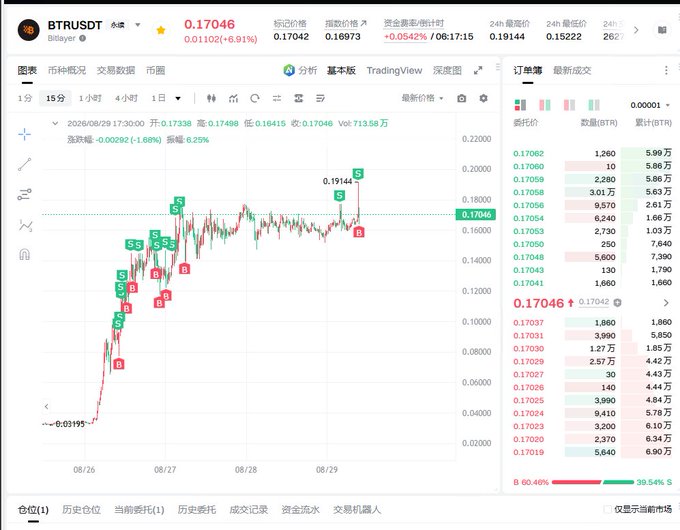
Task: Change candlestick chart style icon
Action: click(x=211, y=98)
